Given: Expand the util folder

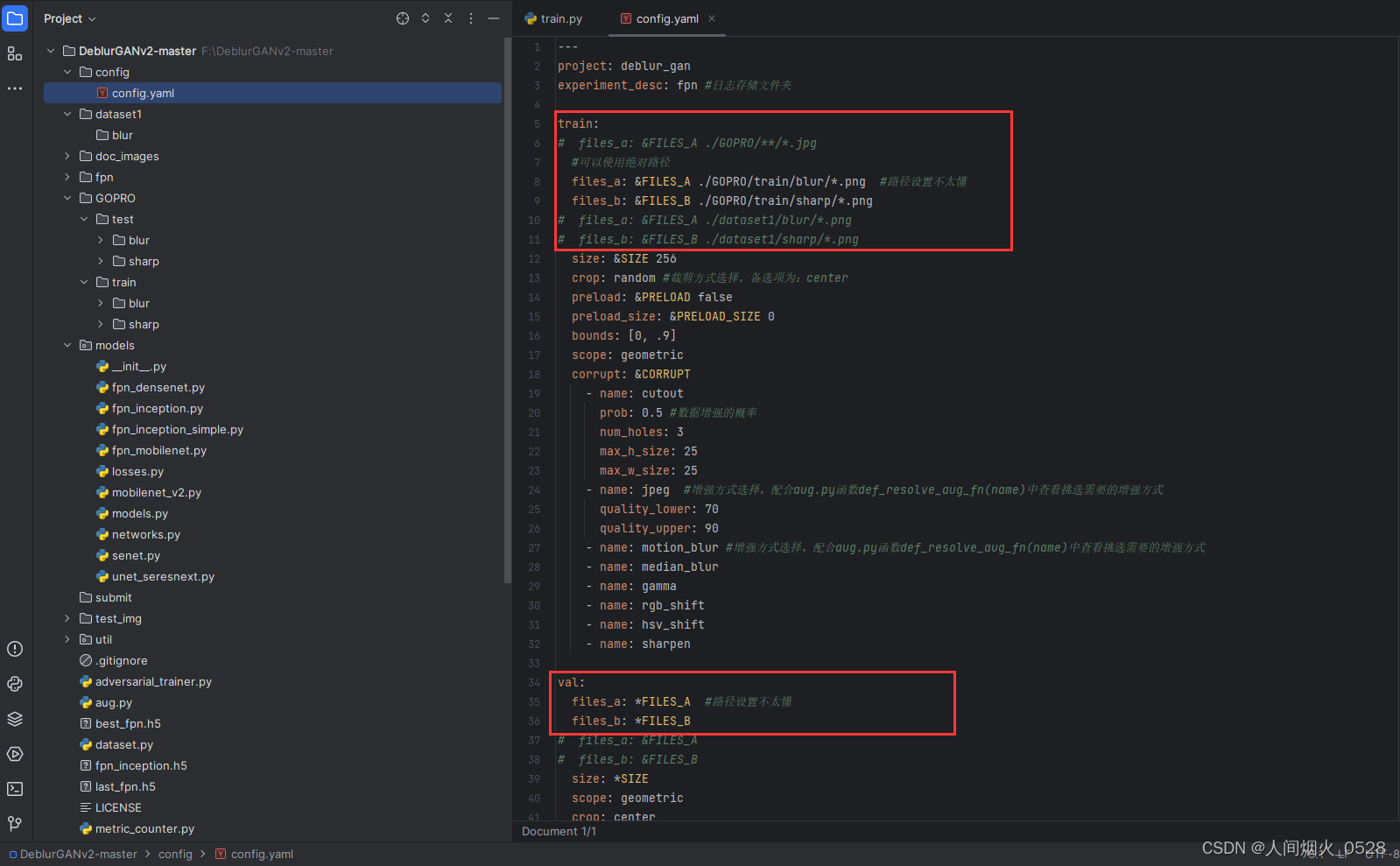Looking at the screenshot, I should click(67, 639).
